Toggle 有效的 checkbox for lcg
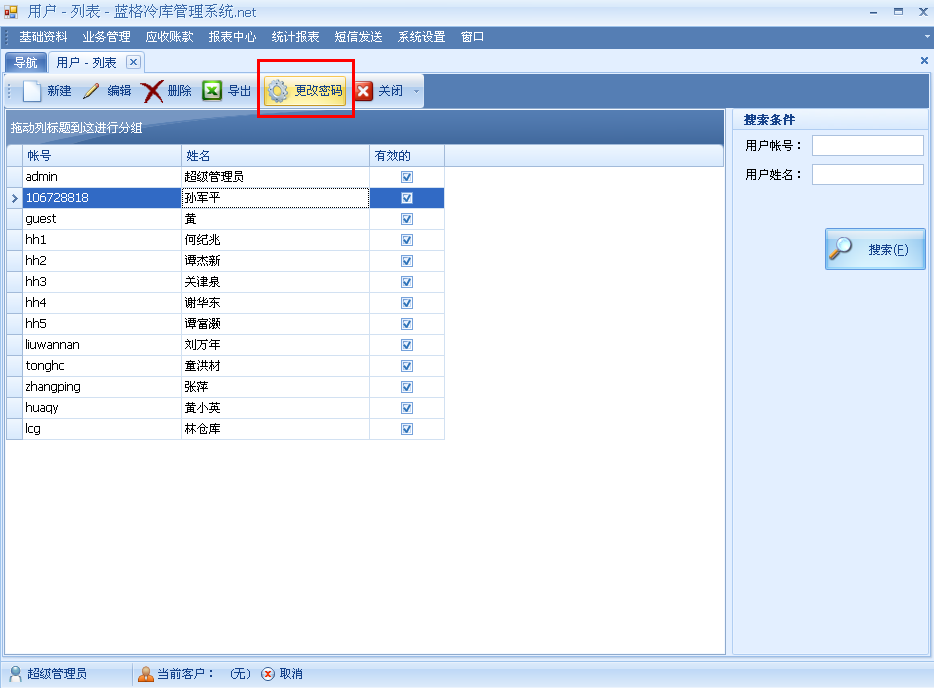This screenshot has width=934, height=688. tap(407, 429)
